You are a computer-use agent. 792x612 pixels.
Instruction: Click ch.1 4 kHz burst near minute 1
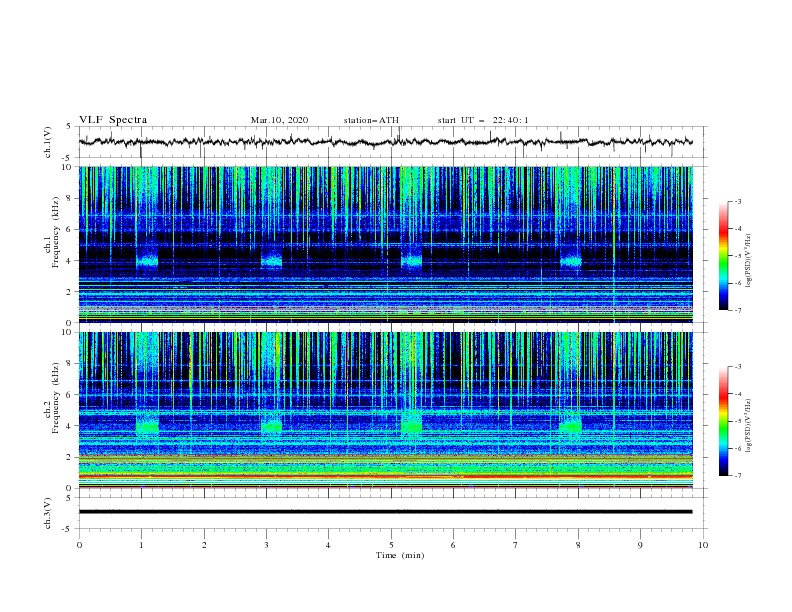(147, 259)
